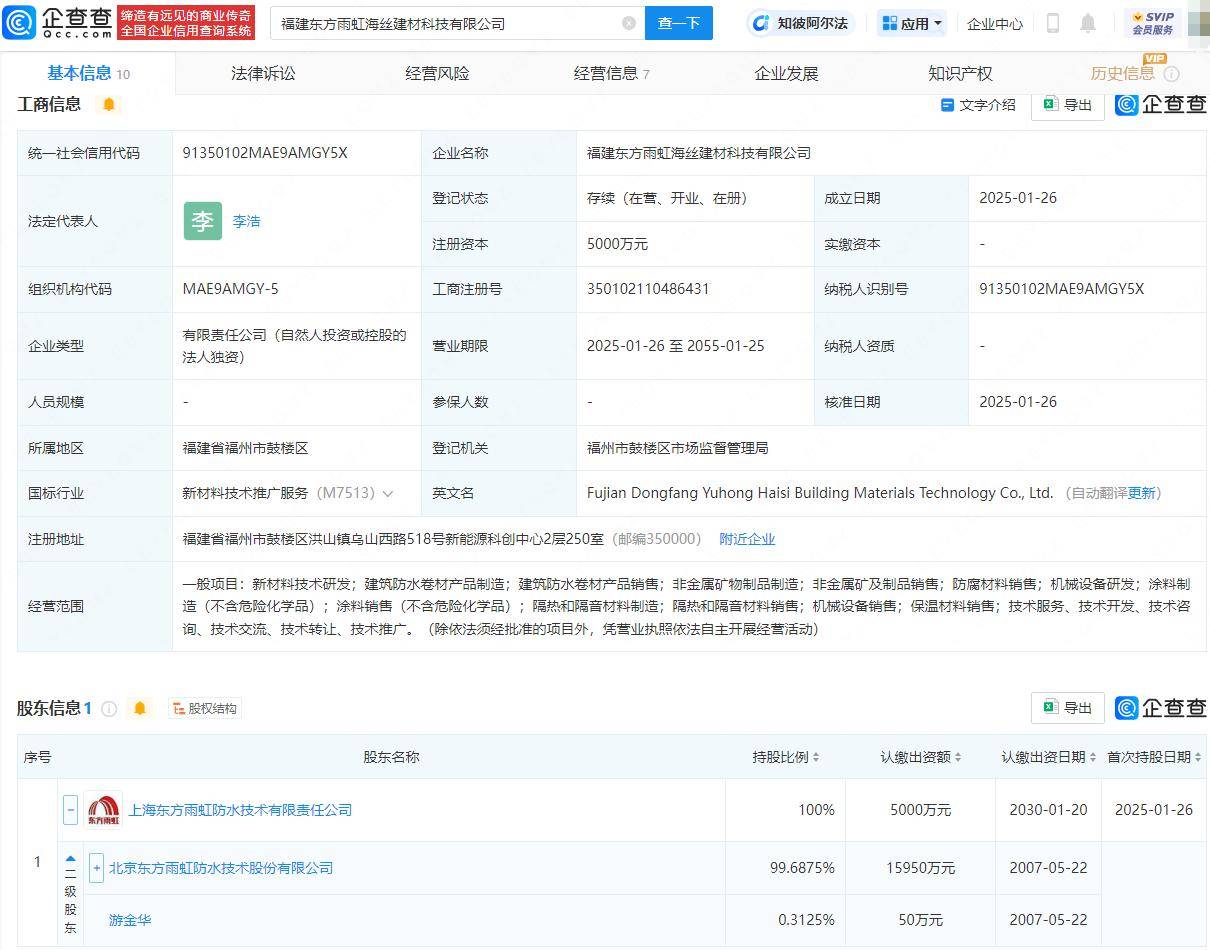Viewport: 1210px width, 950px height.
Task: Expand 北京东方雨虹 shareholder using plus control
Action: pyautogui.click(x=96, y=868)
